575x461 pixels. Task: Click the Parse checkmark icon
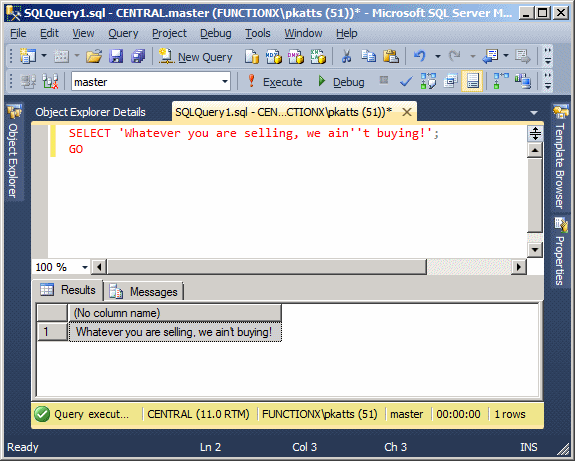click(406, 81)
